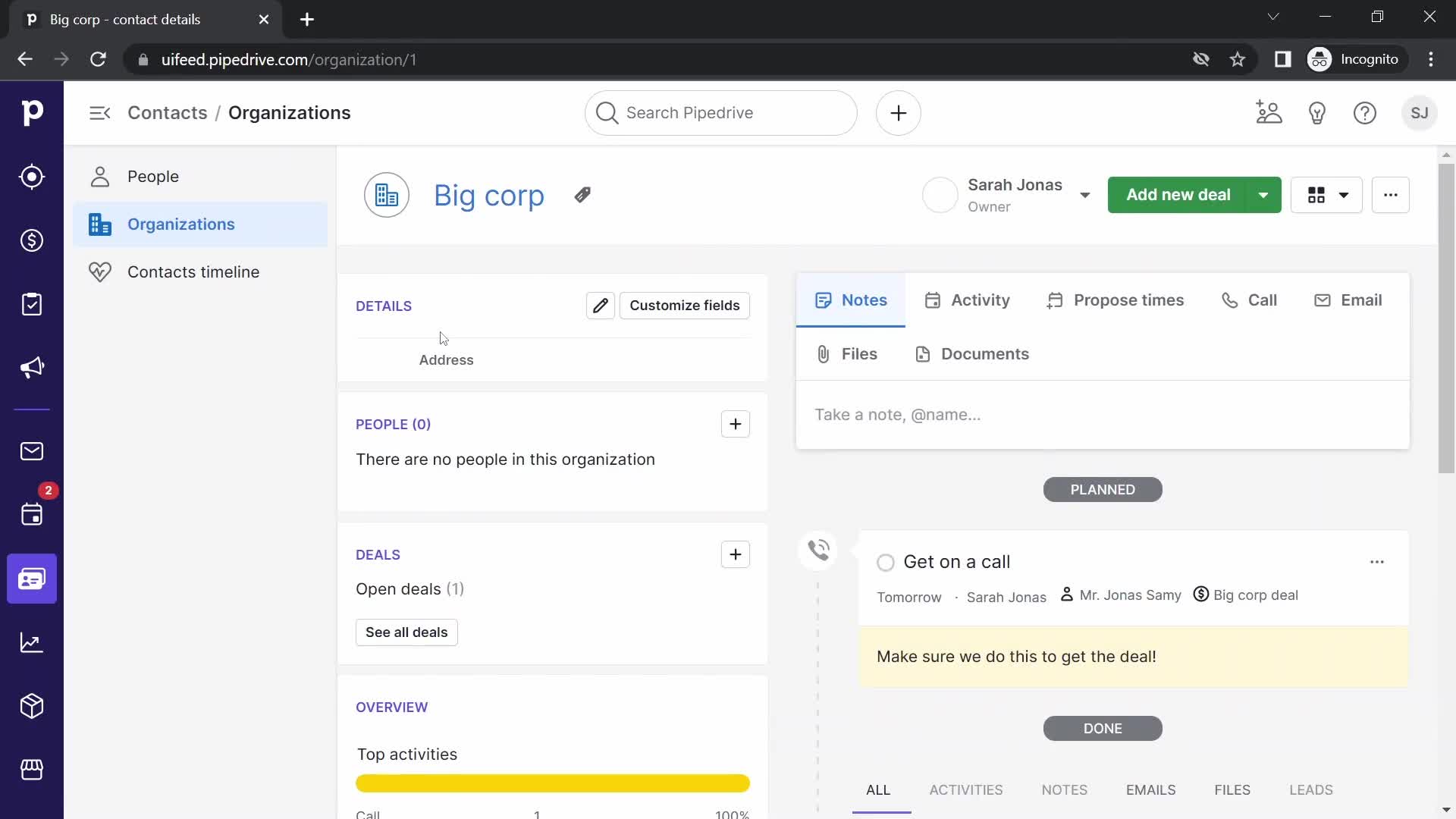Viewport: 1456px width, 819px height.
Task: Toggle the activity completion circle checkbox
Action: point(886,561)
